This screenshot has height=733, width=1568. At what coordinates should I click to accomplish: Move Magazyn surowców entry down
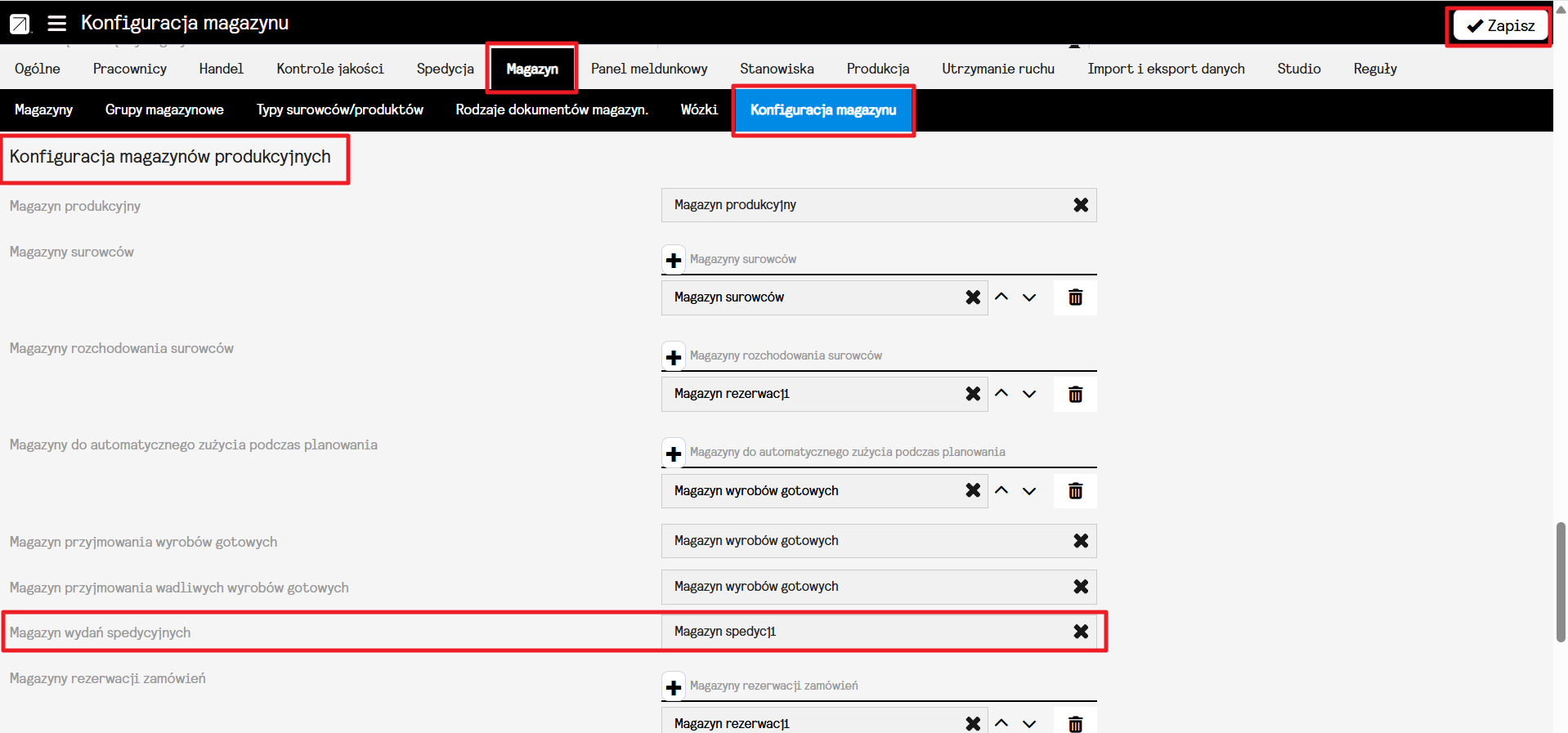pos(1029,297)
